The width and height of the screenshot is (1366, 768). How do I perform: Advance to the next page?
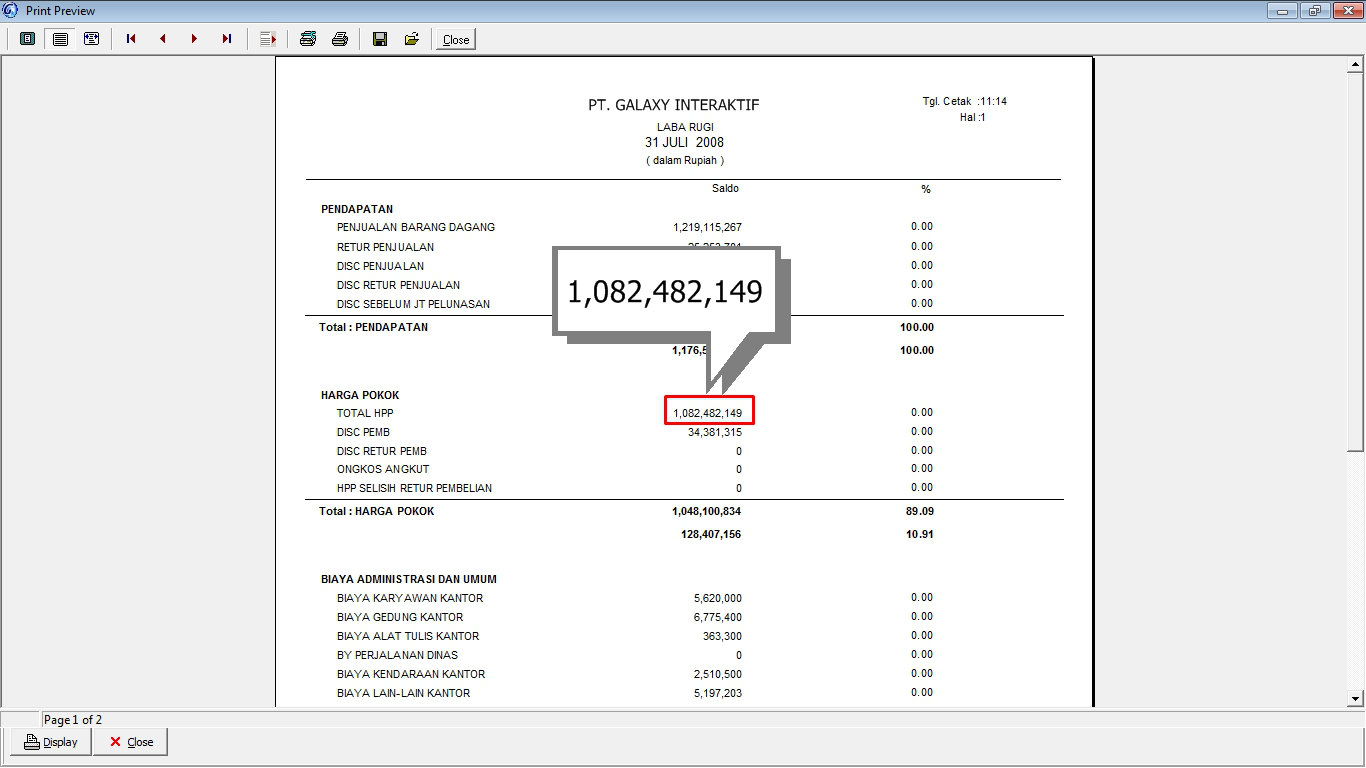click(x=195, y=39)
